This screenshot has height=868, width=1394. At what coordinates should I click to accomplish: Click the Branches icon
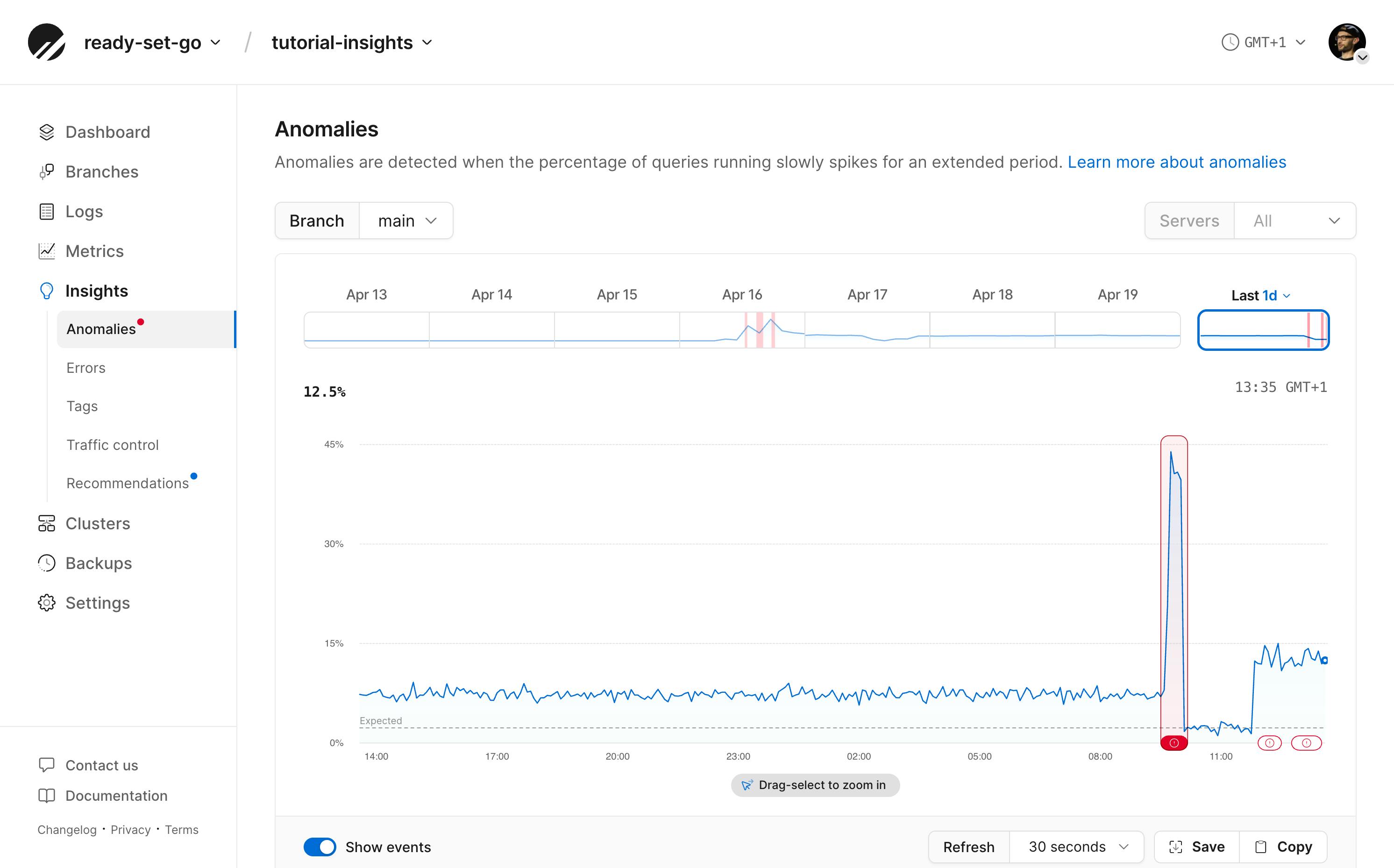tap(47, 171)
